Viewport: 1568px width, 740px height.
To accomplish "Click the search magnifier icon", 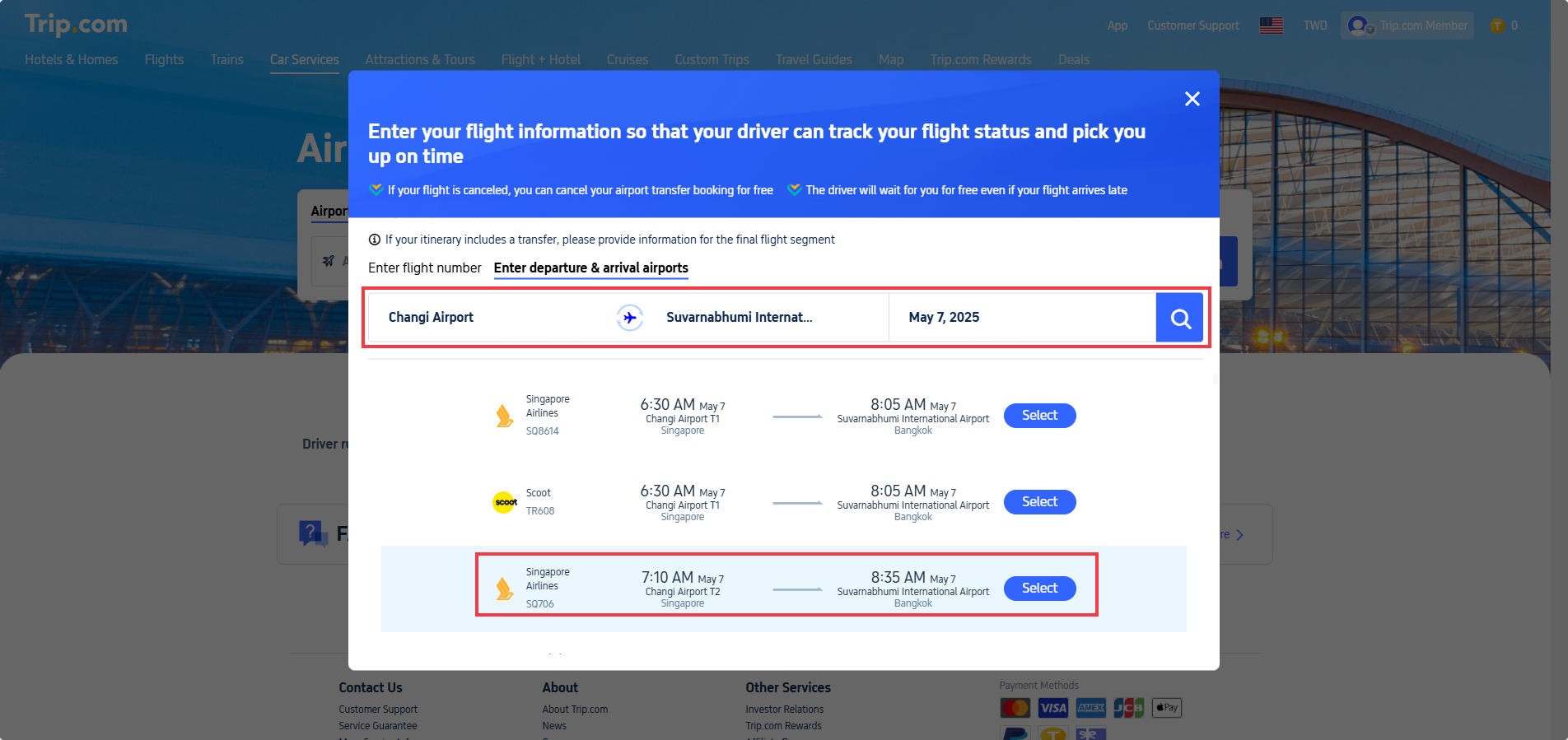I will [x=1179, y=317].
